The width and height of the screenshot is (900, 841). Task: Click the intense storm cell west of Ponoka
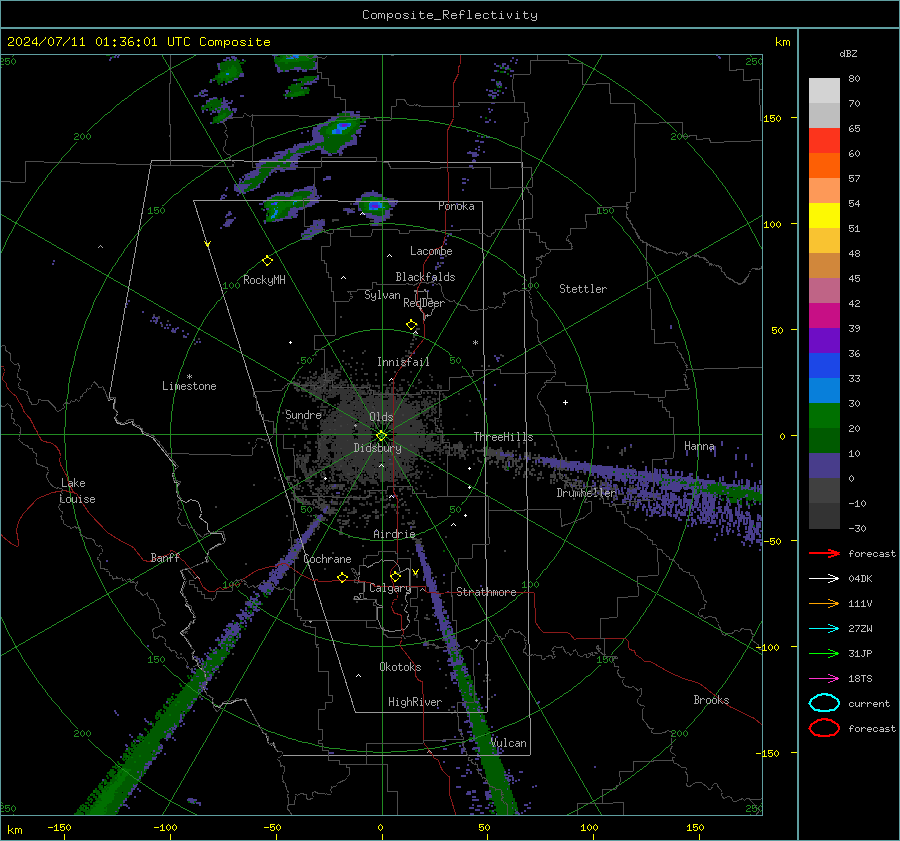375,206
